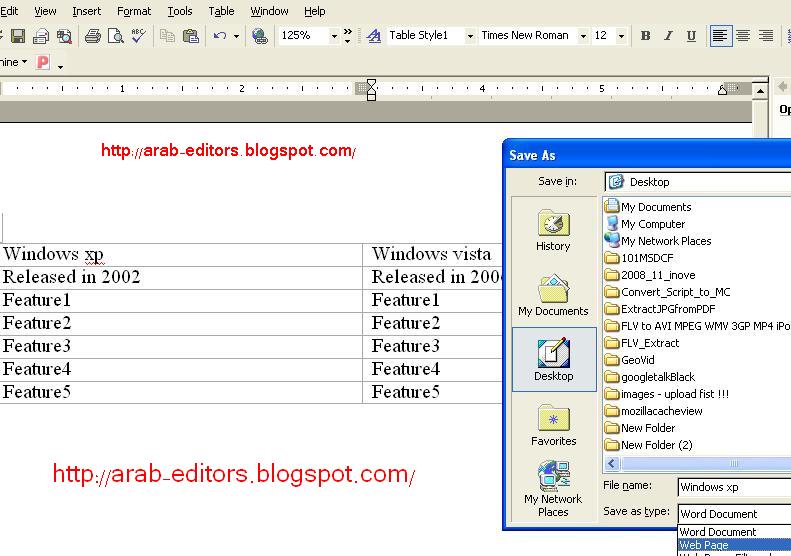Select Word Document in save type list

[734, 532]
